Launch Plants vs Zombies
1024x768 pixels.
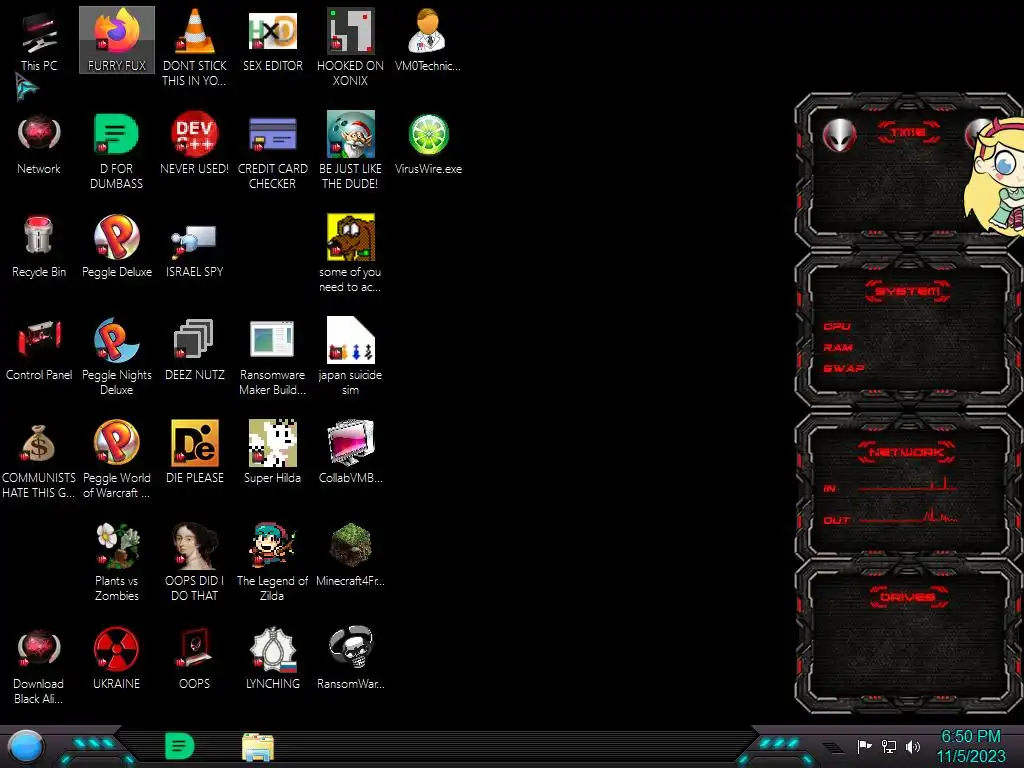pyautogui.click(x=117, y=562)
